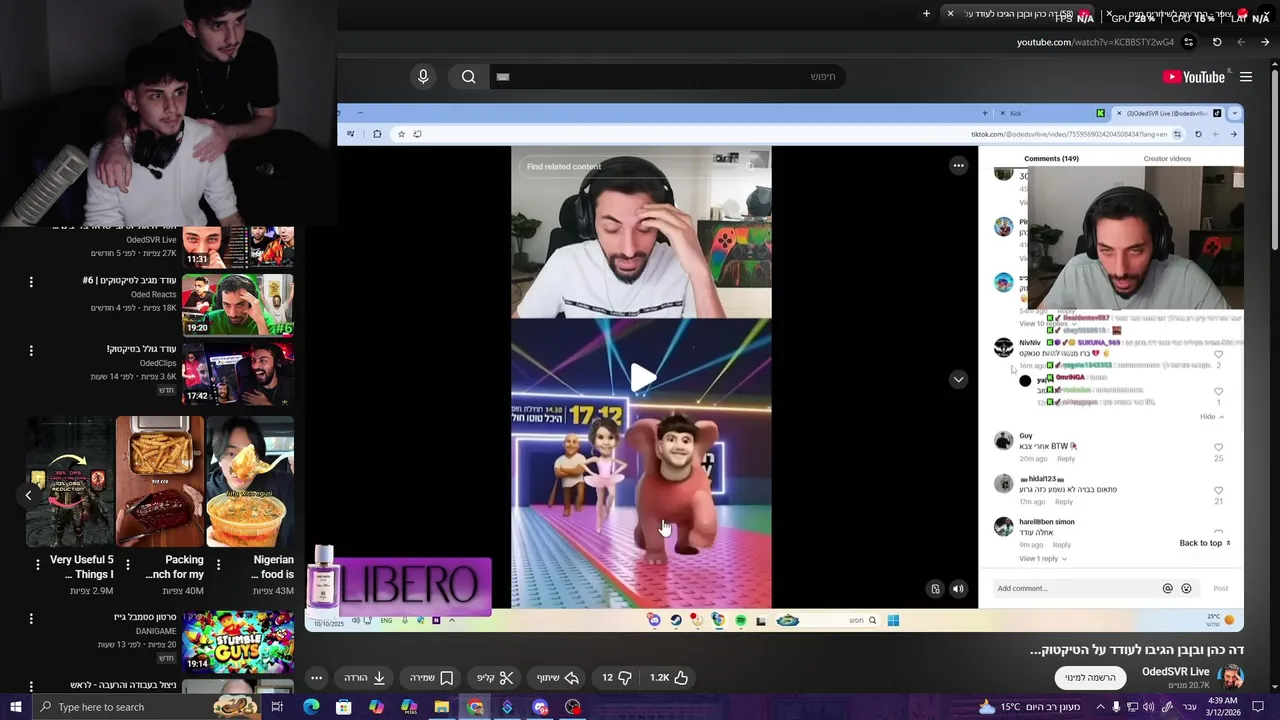Open options for the Oded Reacts #6 video
Screen dimensions: 1280x720
[x=31, y=282]
